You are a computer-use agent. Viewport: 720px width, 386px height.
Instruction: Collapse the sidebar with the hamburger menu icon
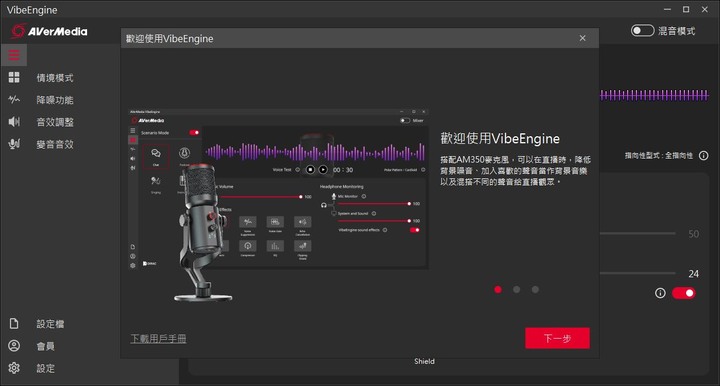pos(14,55)
